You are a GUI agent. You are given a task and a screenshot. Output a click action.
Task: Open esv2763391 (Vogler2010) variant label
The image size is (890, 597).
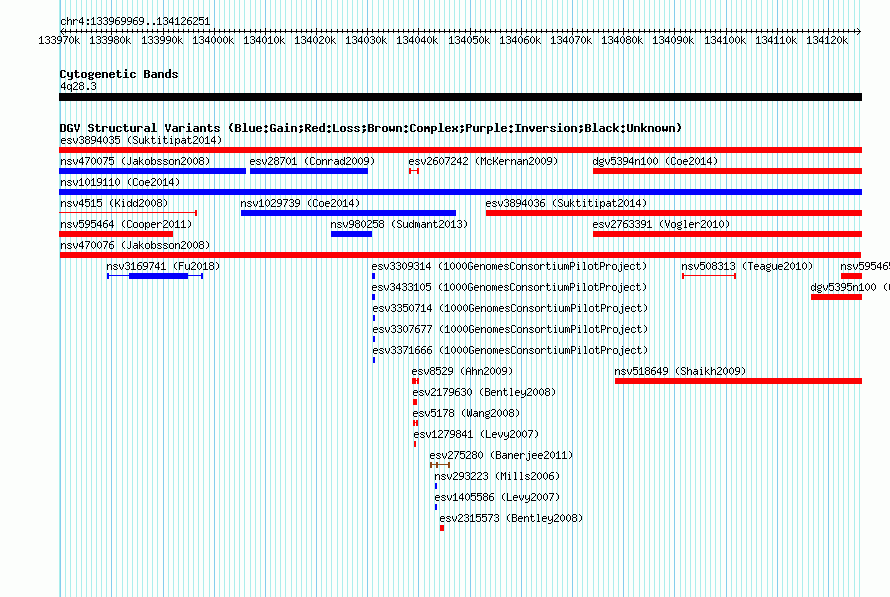click(661, 224)
